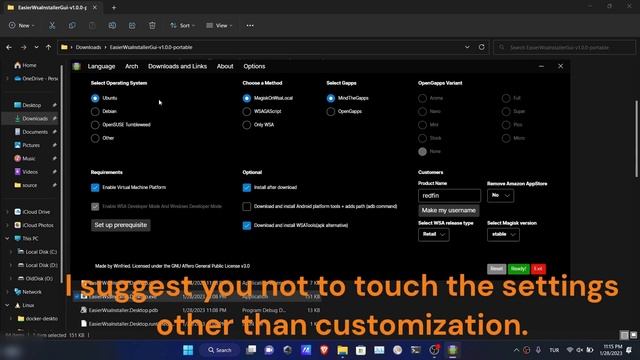This screenshot has width=640, height=360.
Task: Open the View dropdown in Explorer toolbar
Action: 219,25
